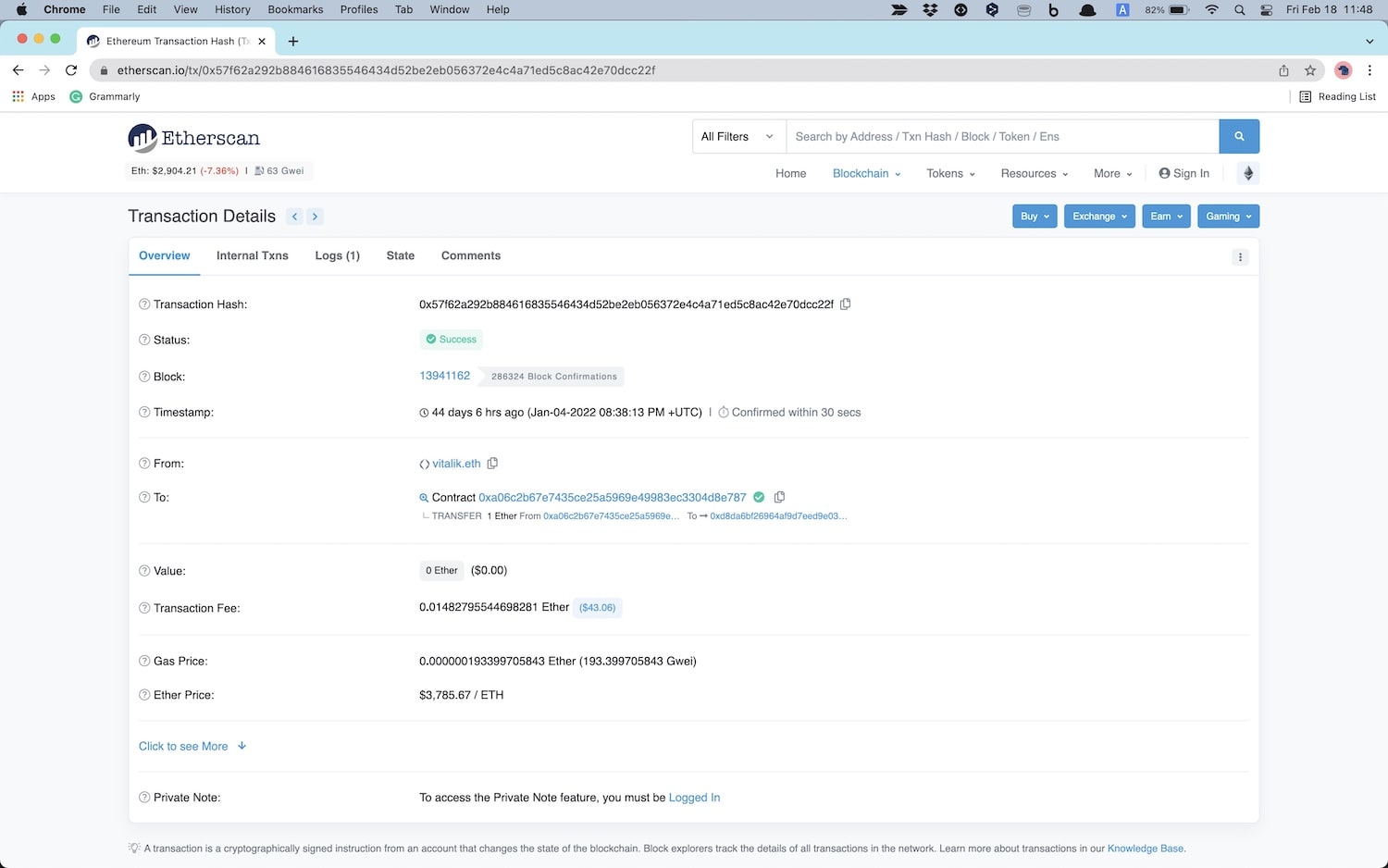Open the vitalik.eth address link
Screen dimensions: 1388x868
(457, 464)
